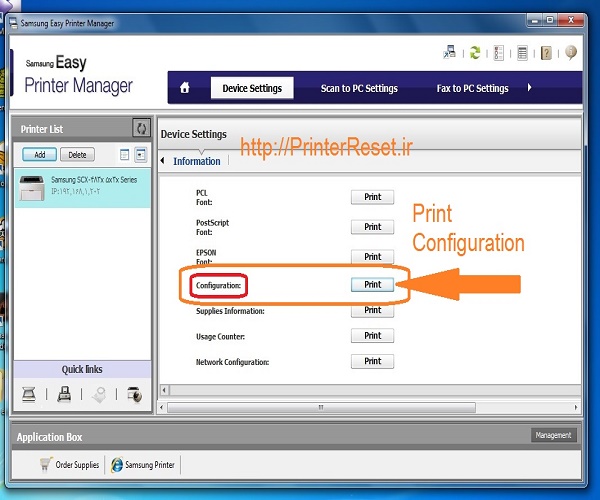Screen dimensions: 600x500
Task: Print the Supplies Information report
Action: [372, 310]
